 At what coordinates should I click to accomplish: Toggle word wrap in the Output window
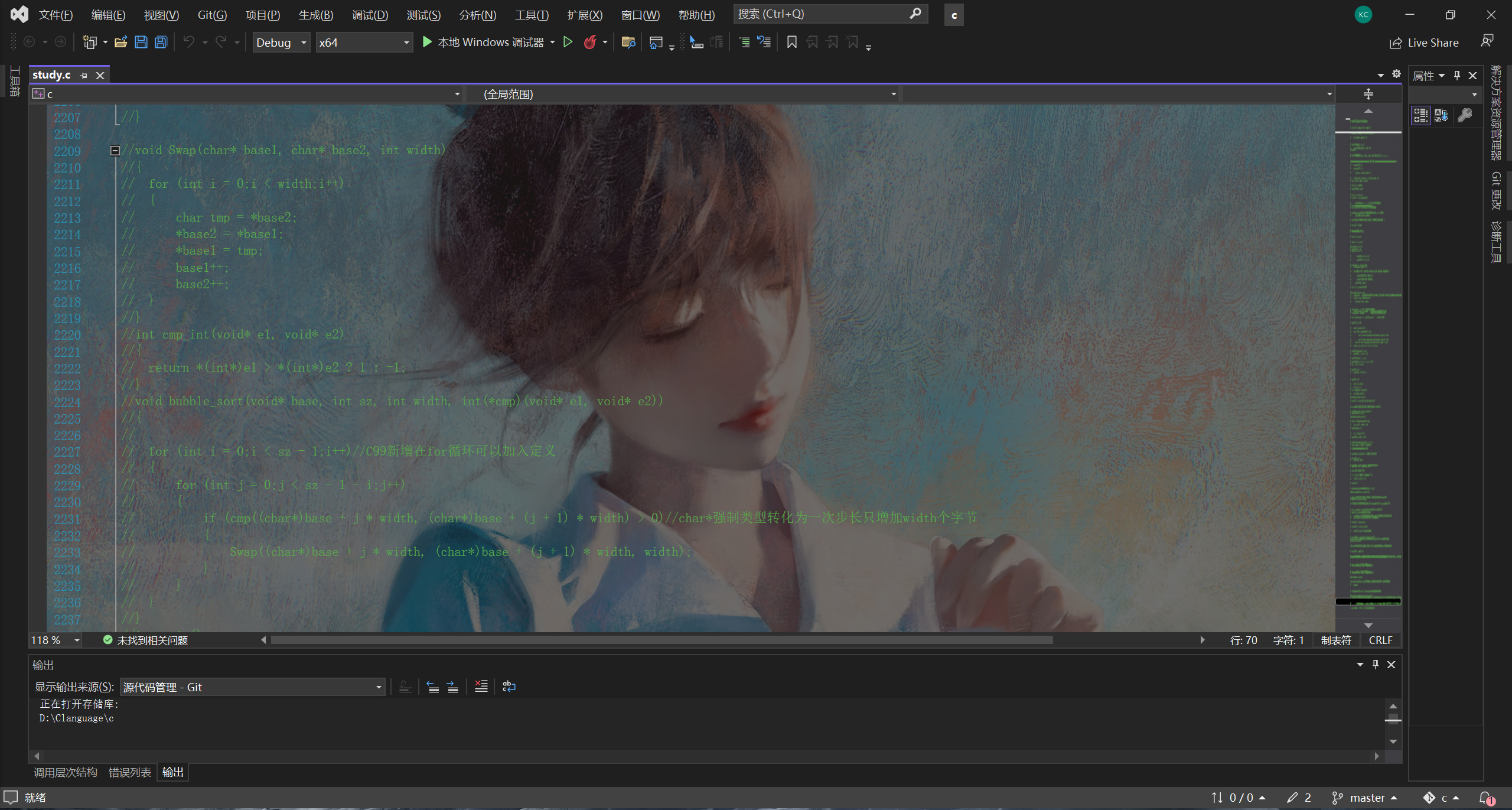pyautogui.click(x=509, y=687)
